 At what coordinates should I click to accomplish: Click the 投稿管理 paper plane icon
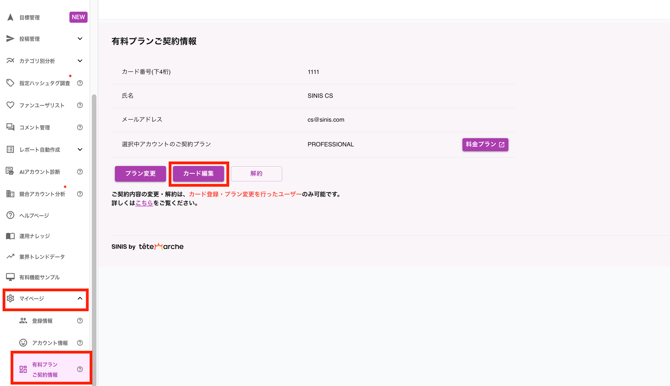[x=10, y=38]
